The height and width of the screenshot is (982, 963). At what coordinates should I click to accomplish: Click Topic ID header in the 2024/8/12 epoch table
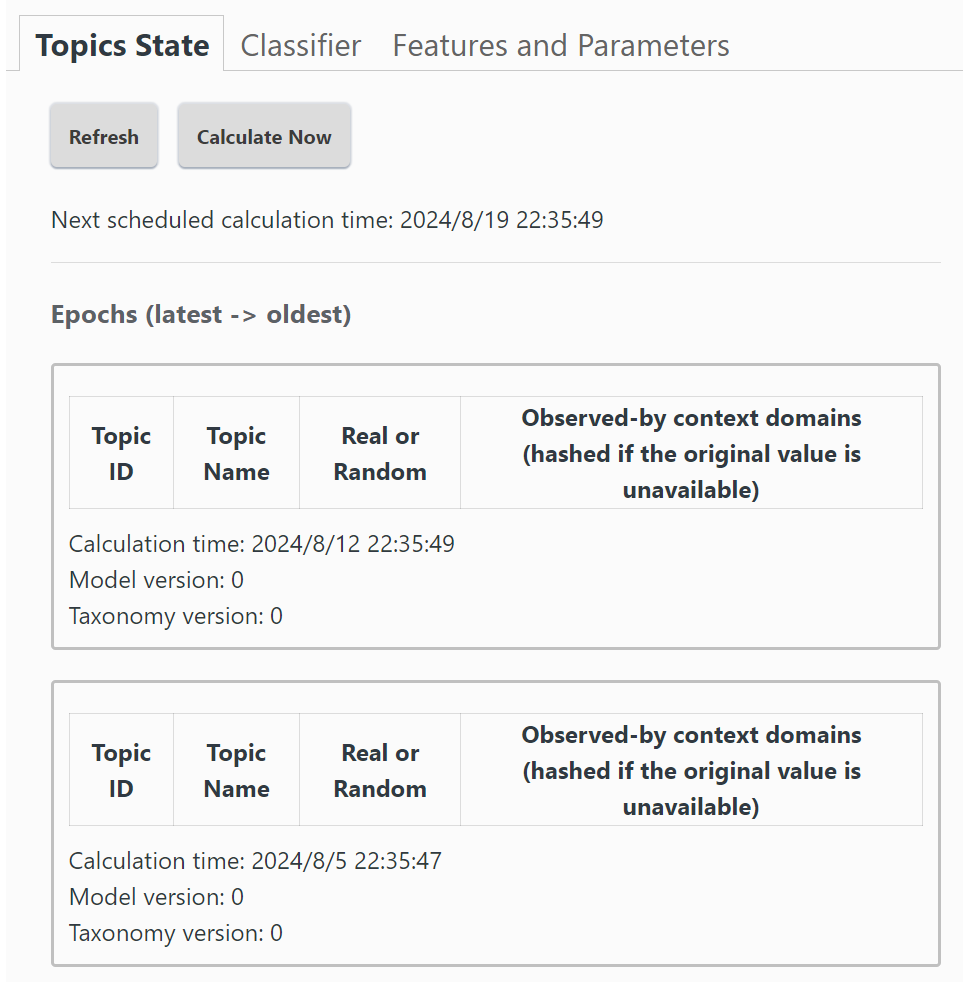tap(121, 453)
